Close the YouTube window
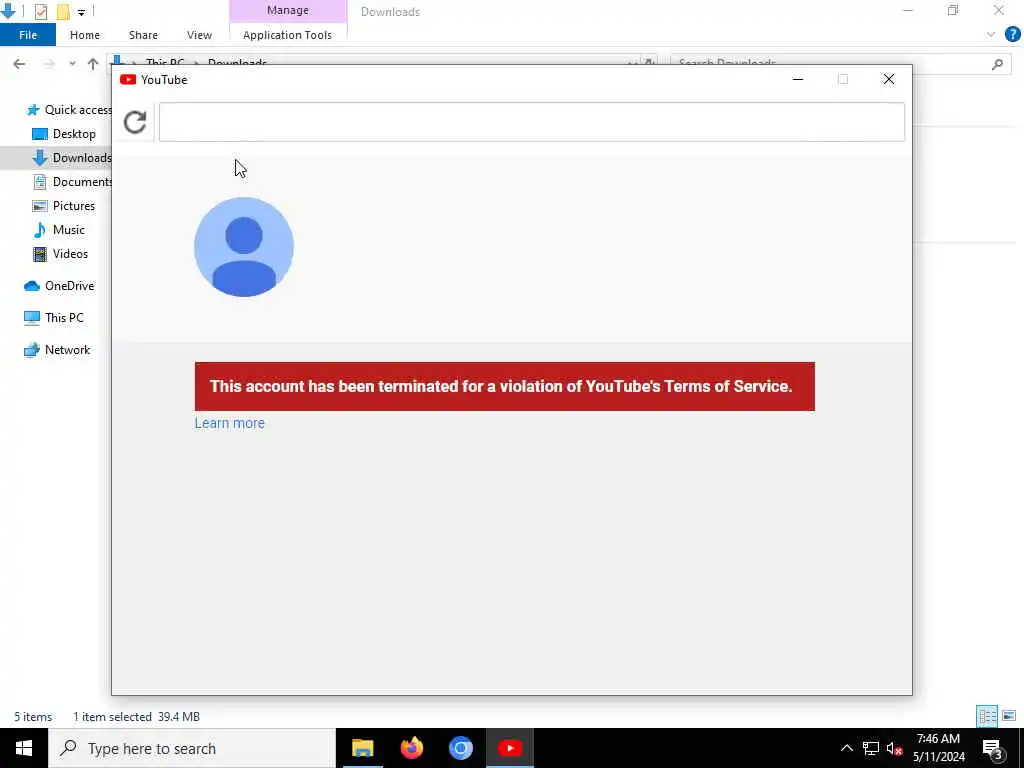 pos(889,80)
